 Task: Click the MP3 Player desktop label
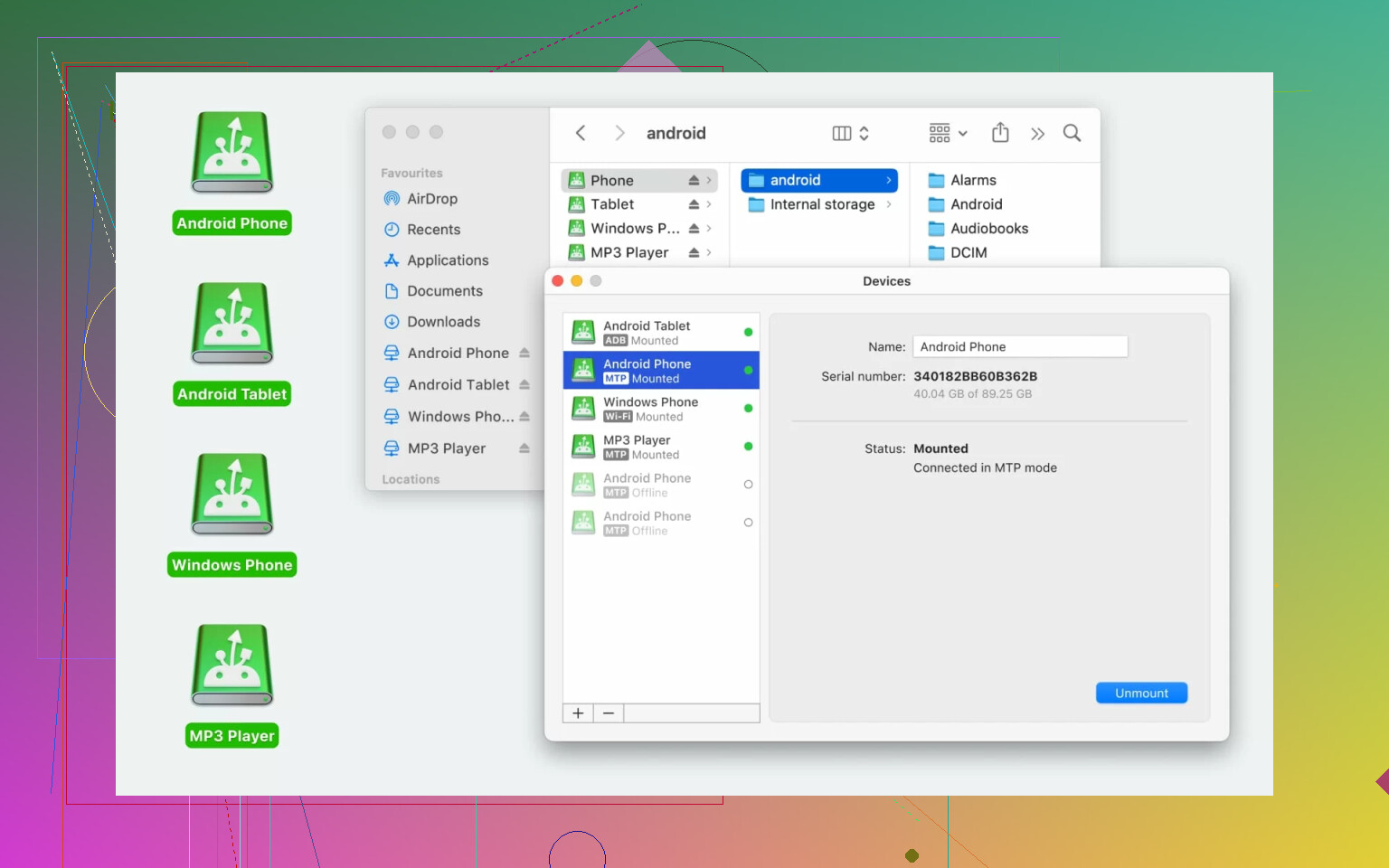pos(232,736)
